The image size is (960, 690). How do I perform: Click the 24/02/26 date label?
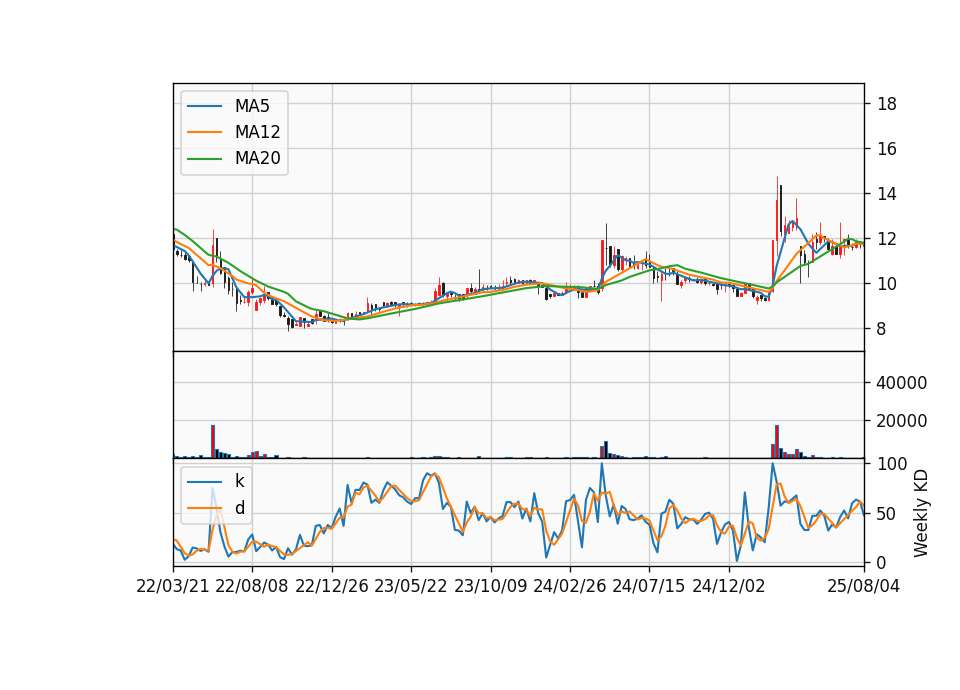click(570, 586)
